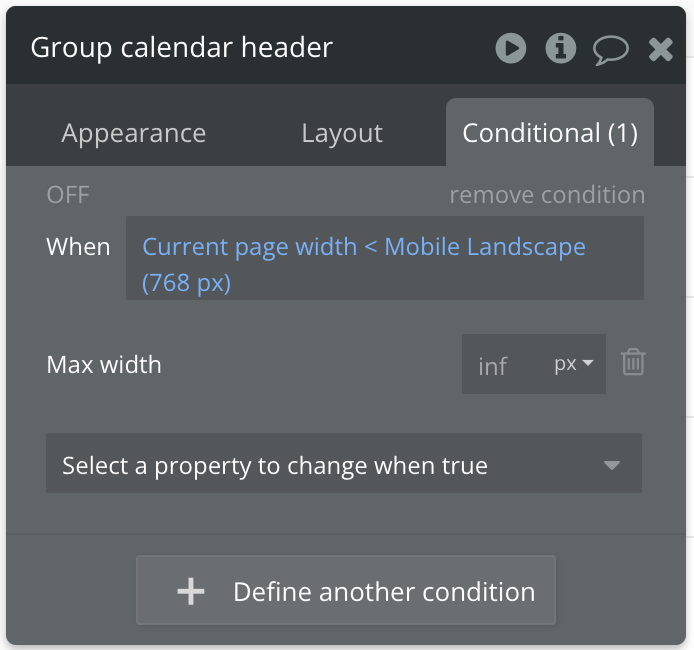Click the 'Max width' property label
694x650 pixels.
(x=104, y=364)
